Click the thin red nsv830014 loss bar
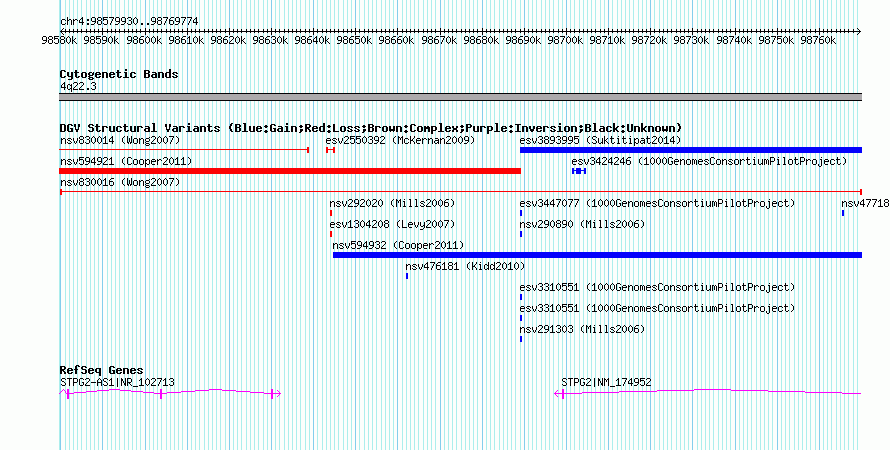 tap(184, 150)
